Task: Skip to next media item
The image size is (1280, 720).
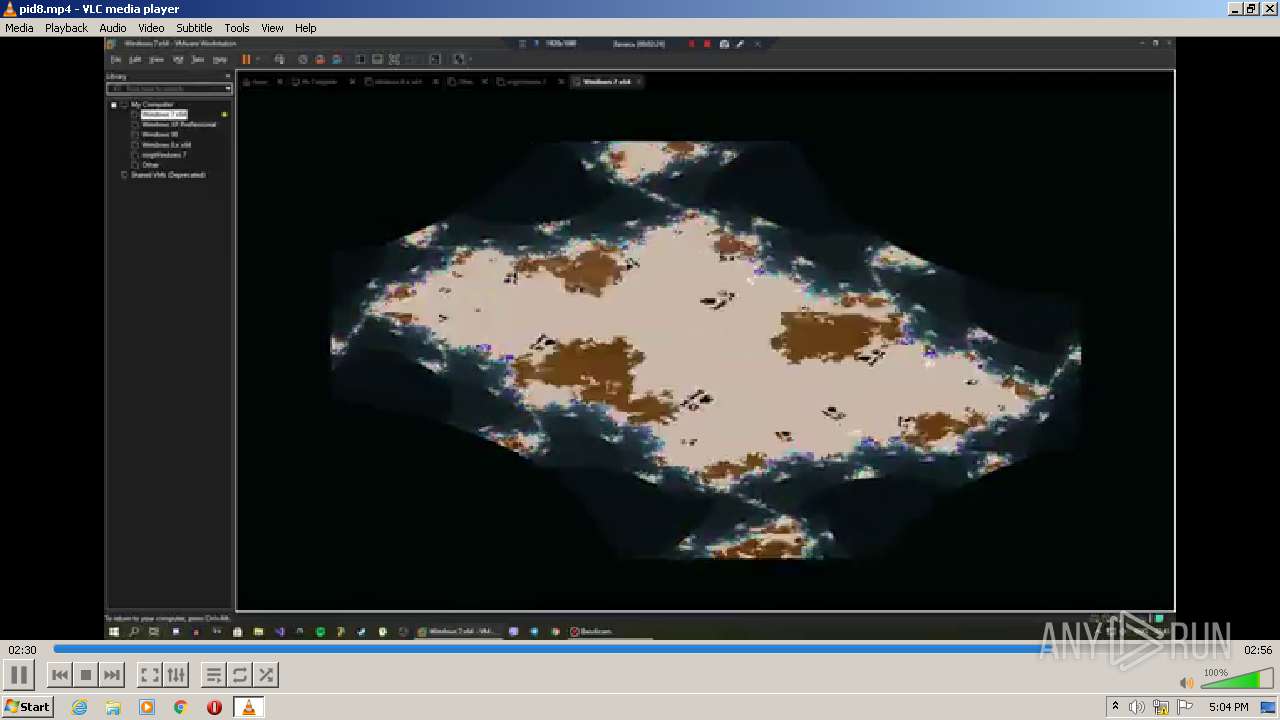Action: 112,675
